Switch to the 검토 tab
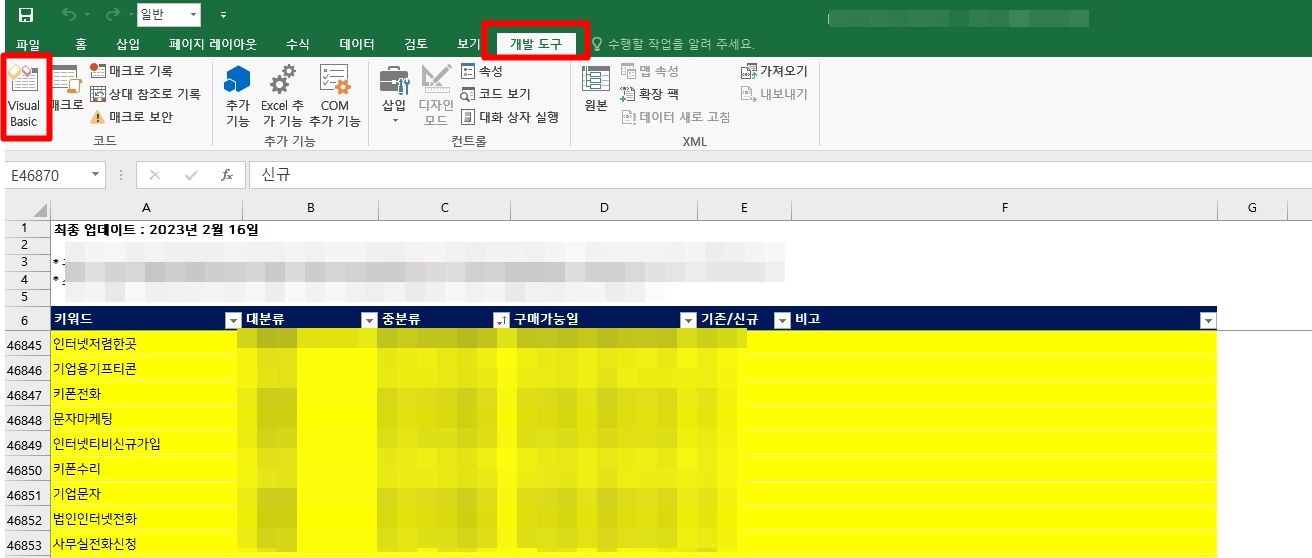 416,44
